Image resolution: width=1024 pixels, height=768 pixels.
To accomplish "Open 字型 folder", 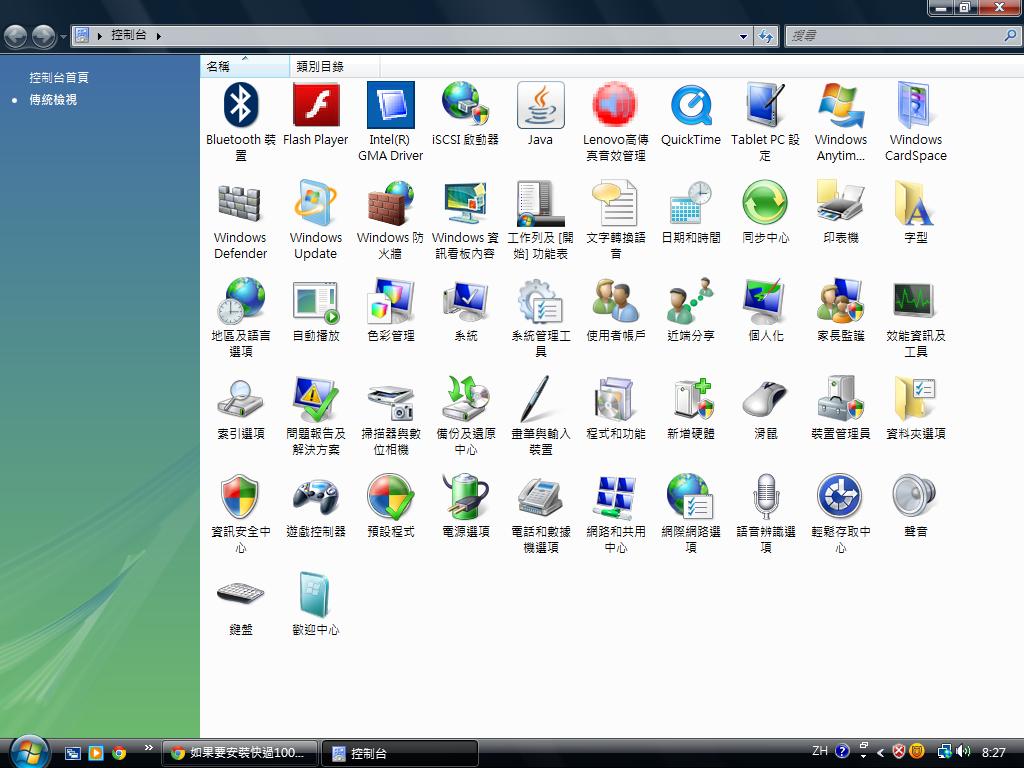I will click(916, 212).
